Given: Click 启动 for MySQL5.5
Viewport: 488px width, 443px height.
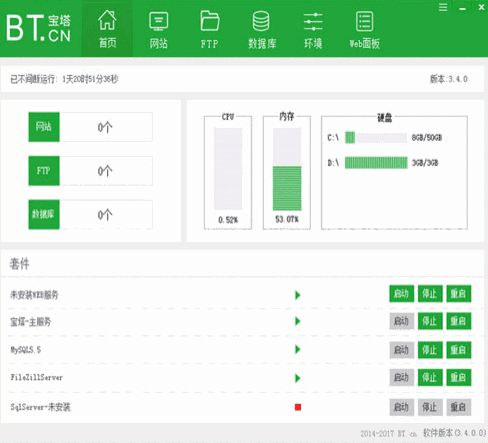Looking at the screenshot, I should click(x=401, y=350).
